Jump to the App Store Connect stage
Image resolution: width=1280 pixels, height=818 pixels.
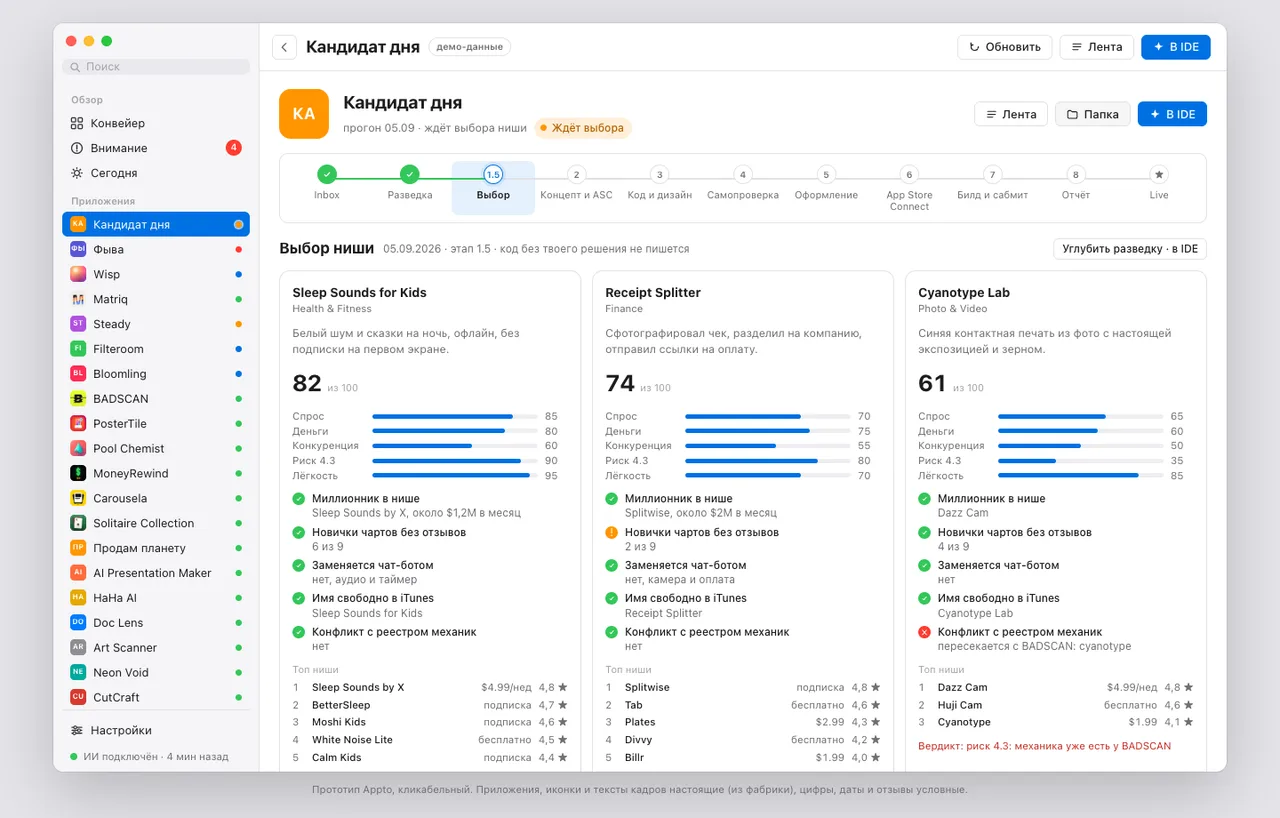(x=909, y=188)
